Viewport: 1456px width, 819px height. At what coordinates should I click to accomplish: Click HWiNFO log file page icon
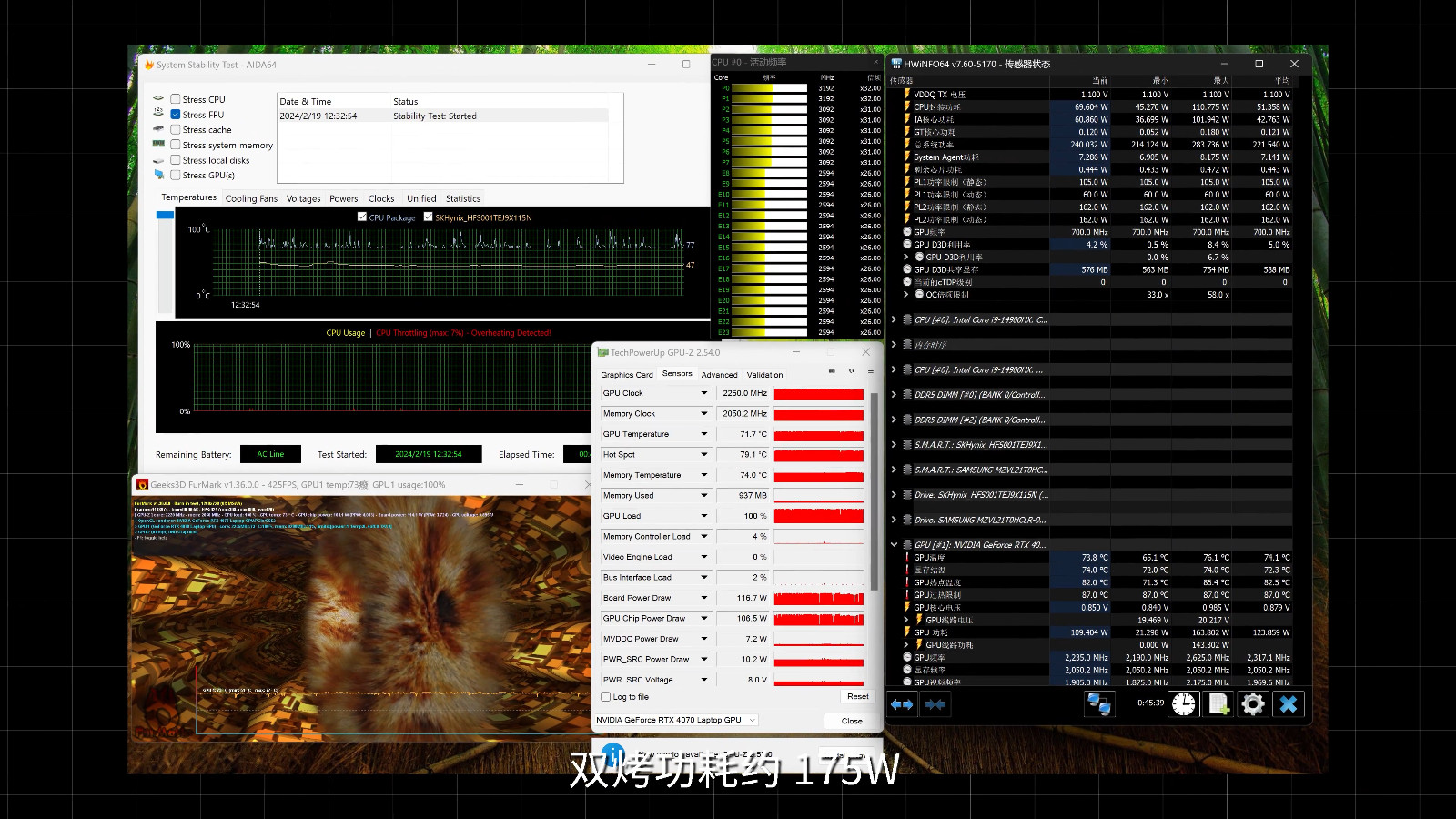click(1219, 704)
